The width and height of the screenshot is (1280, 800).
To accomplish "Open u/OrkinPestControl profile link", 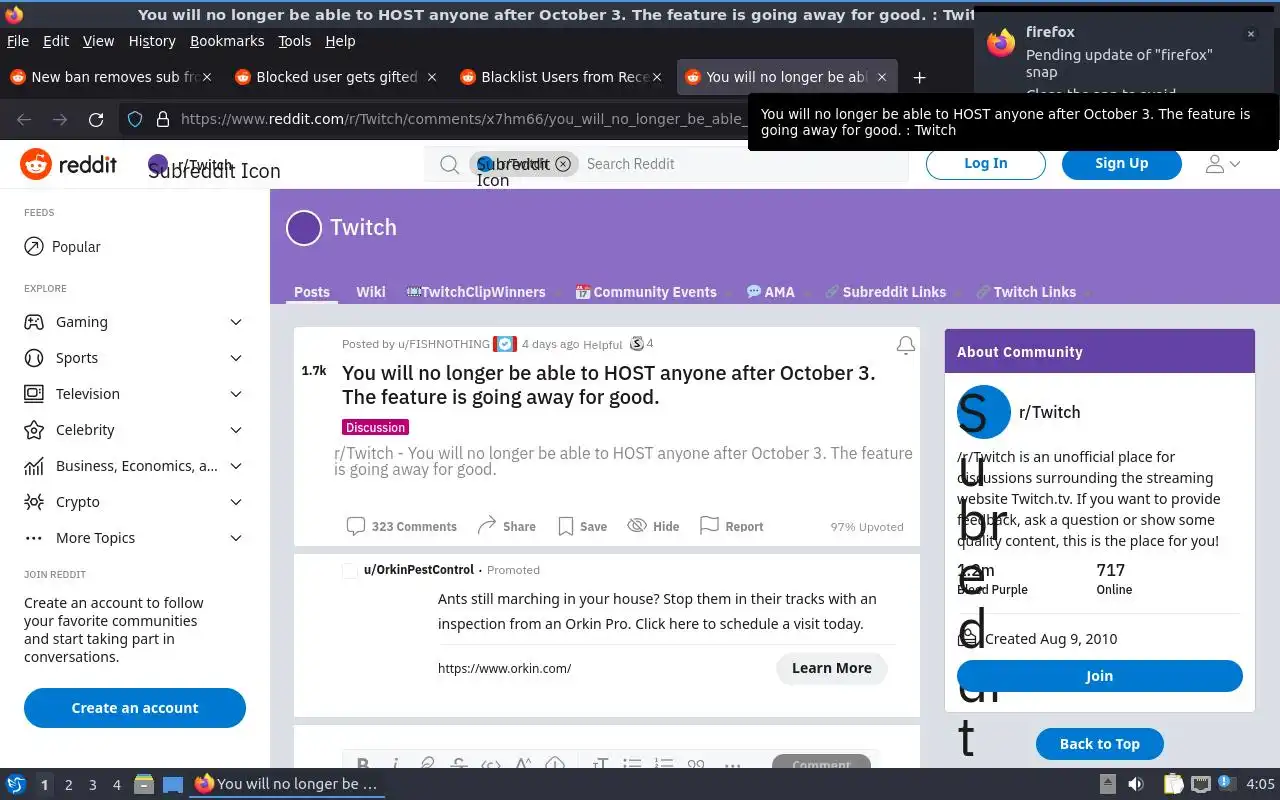I will click(x=419, y=570).
